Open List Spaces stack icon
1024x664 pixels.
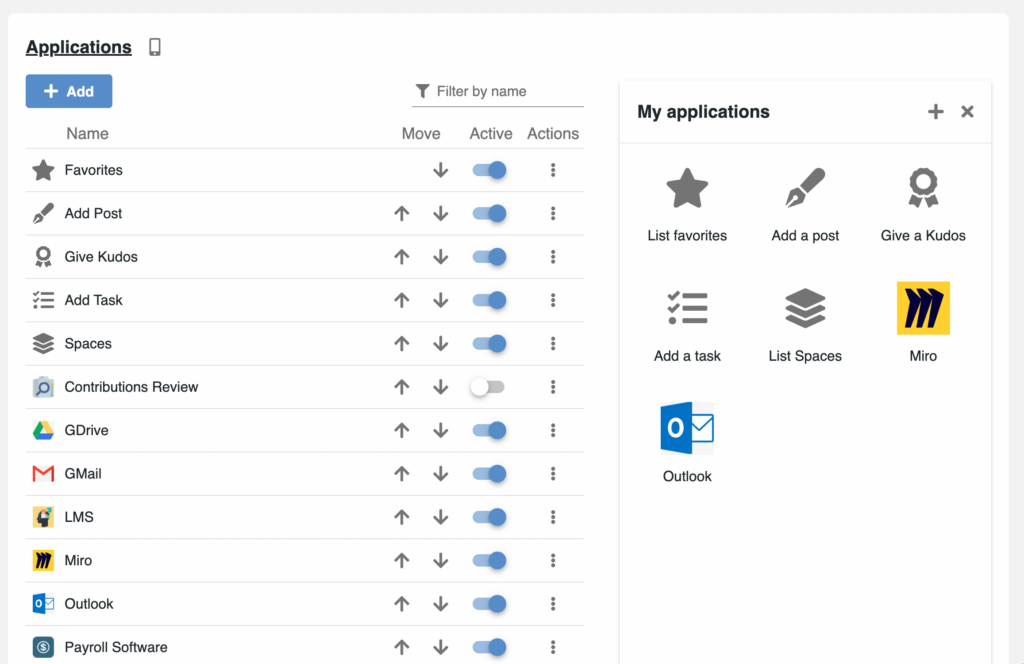pyautogui.click(x=805, y=309)
